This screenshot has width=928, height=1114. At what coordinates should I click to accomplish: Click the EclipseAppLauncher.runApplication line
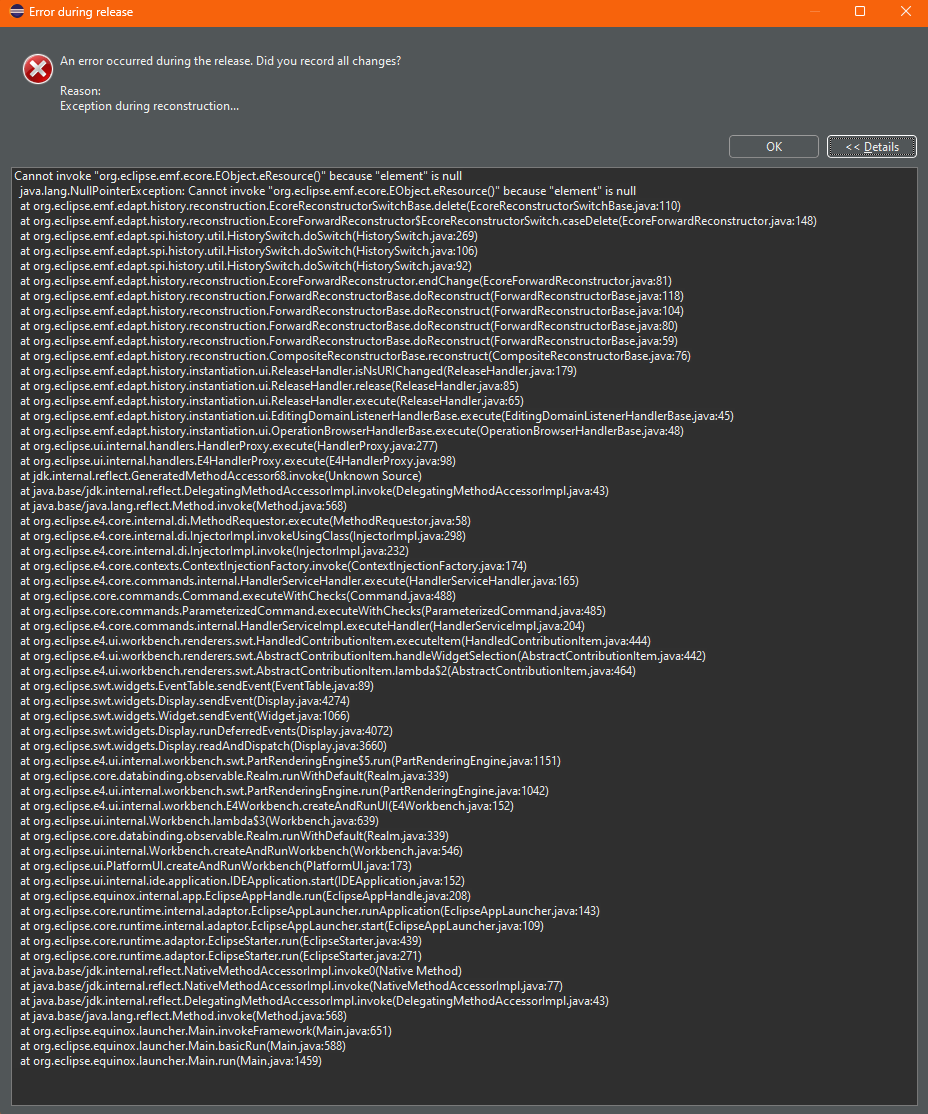(x=310, y=910)
